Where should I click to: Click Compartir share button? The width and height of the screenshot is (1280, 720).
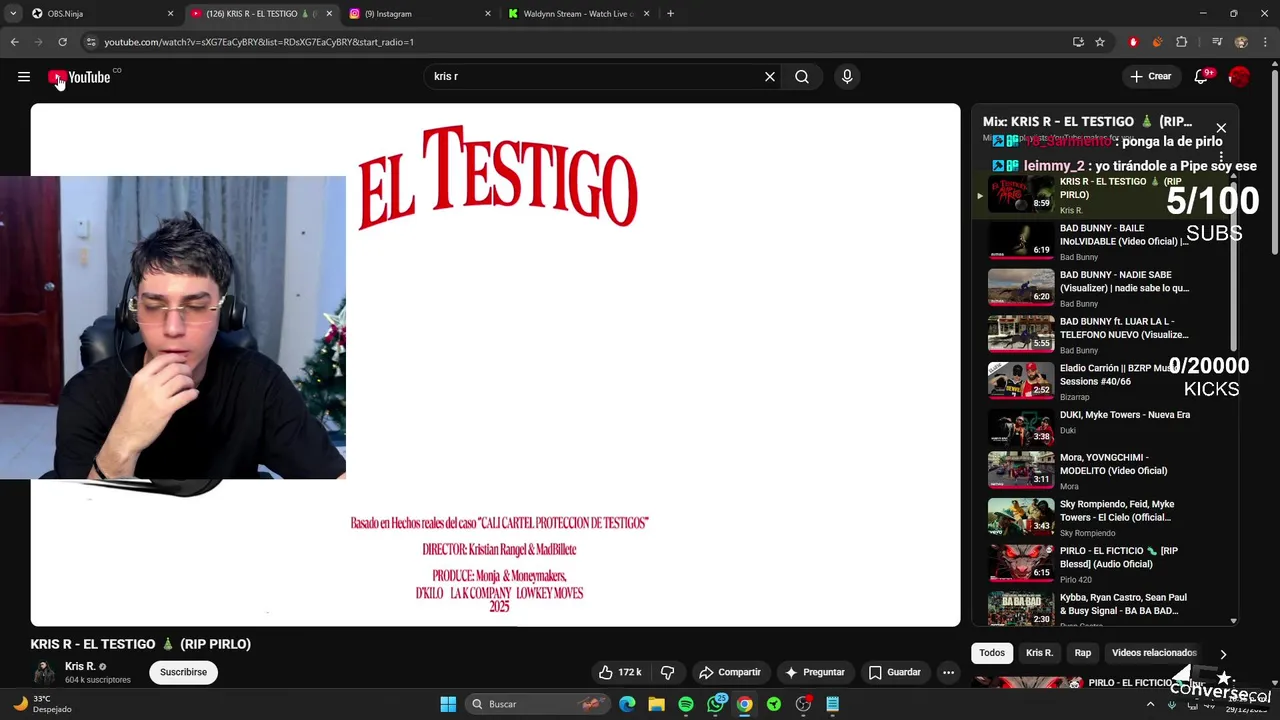[x=730, y=672]
